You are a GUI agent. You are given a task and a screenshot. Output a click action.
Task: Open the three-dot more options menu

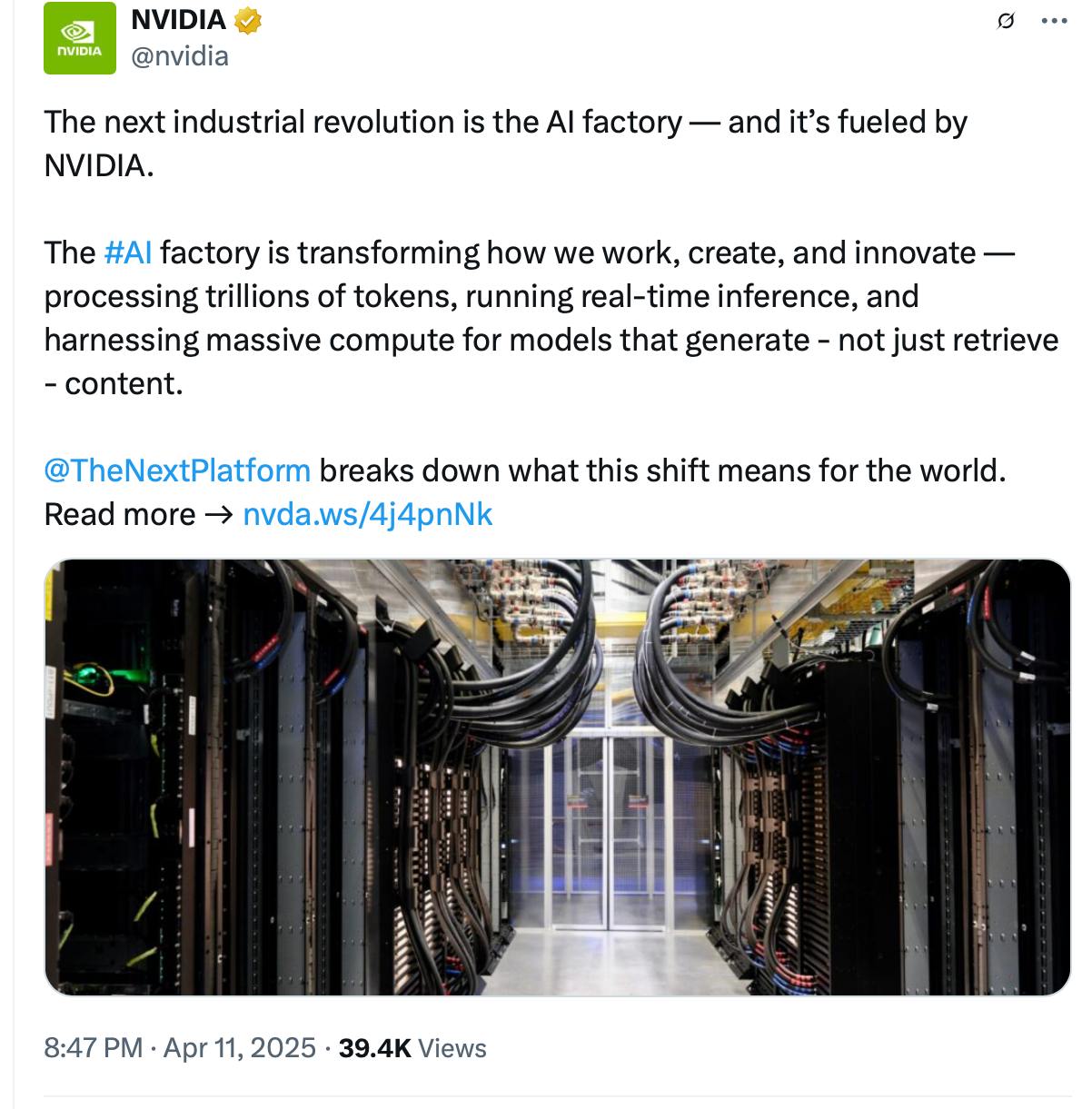[x=1054, y=22]
